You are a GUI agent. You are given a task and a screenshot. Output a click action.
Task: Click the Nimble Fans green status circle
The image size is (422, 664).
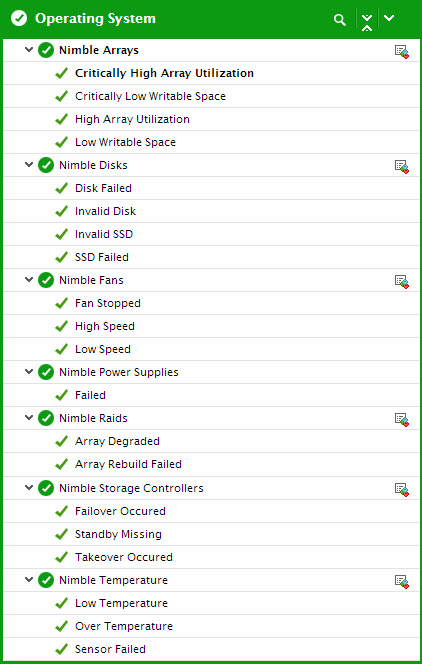point(46,280)
